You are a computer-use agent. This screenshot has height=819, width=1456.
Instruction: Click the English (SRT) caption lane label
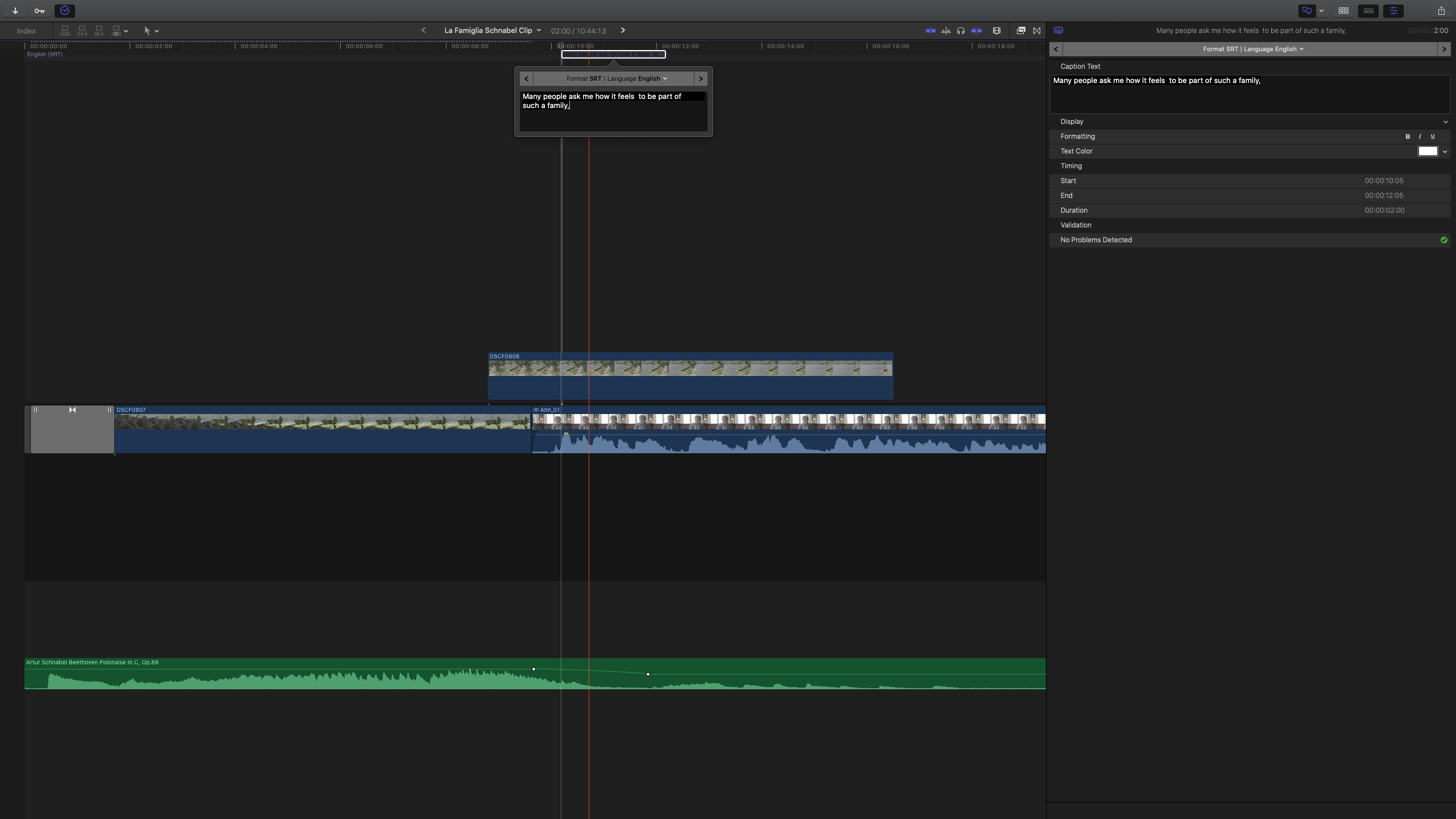coord(45,54)
